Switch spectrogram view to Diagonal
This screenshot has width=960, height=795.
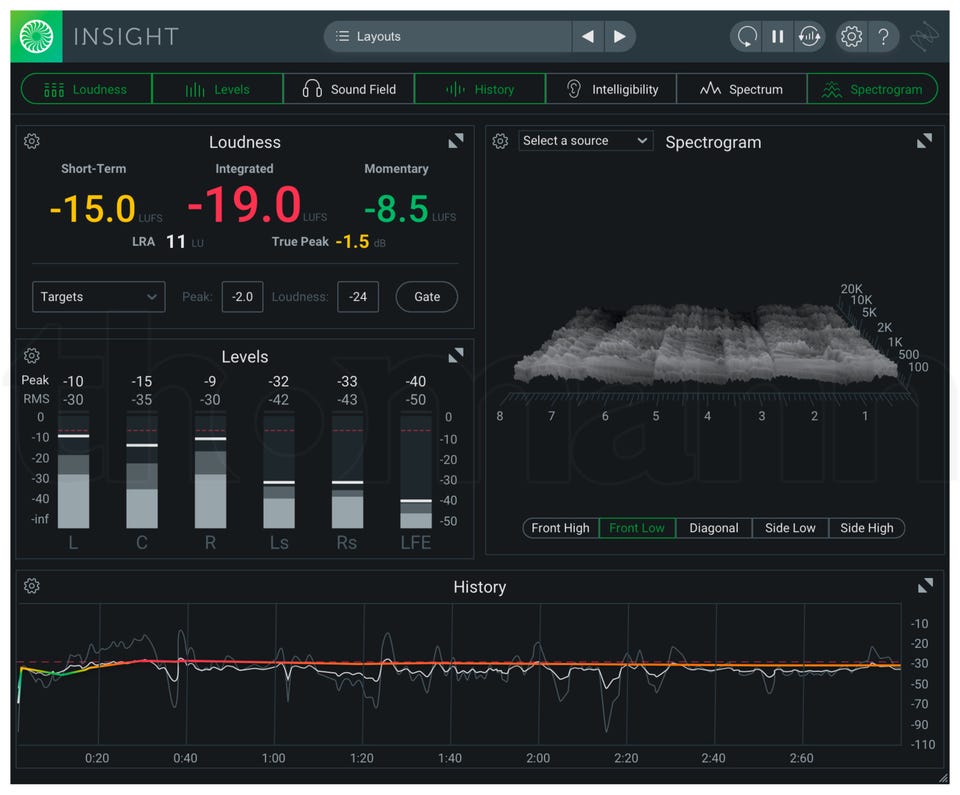[x=714, y=528]
